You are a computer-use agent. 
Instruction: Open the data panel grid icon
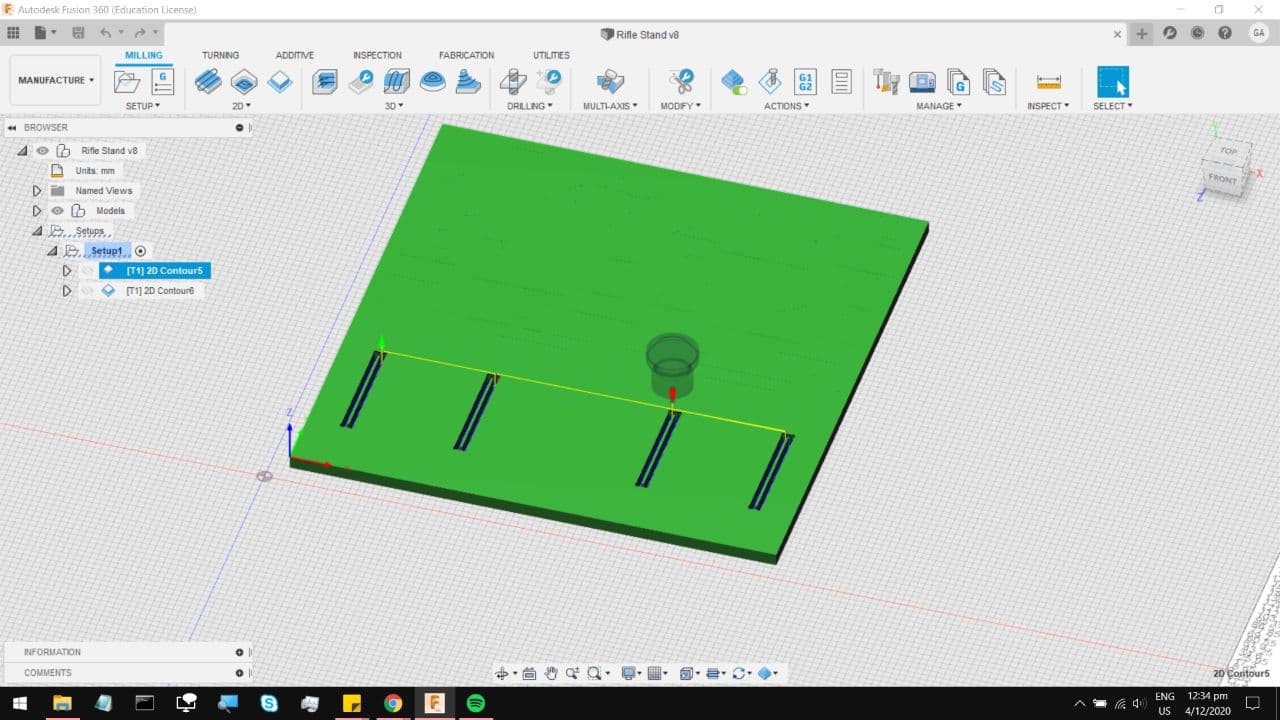pyautogui.click(x=13, y=33)
